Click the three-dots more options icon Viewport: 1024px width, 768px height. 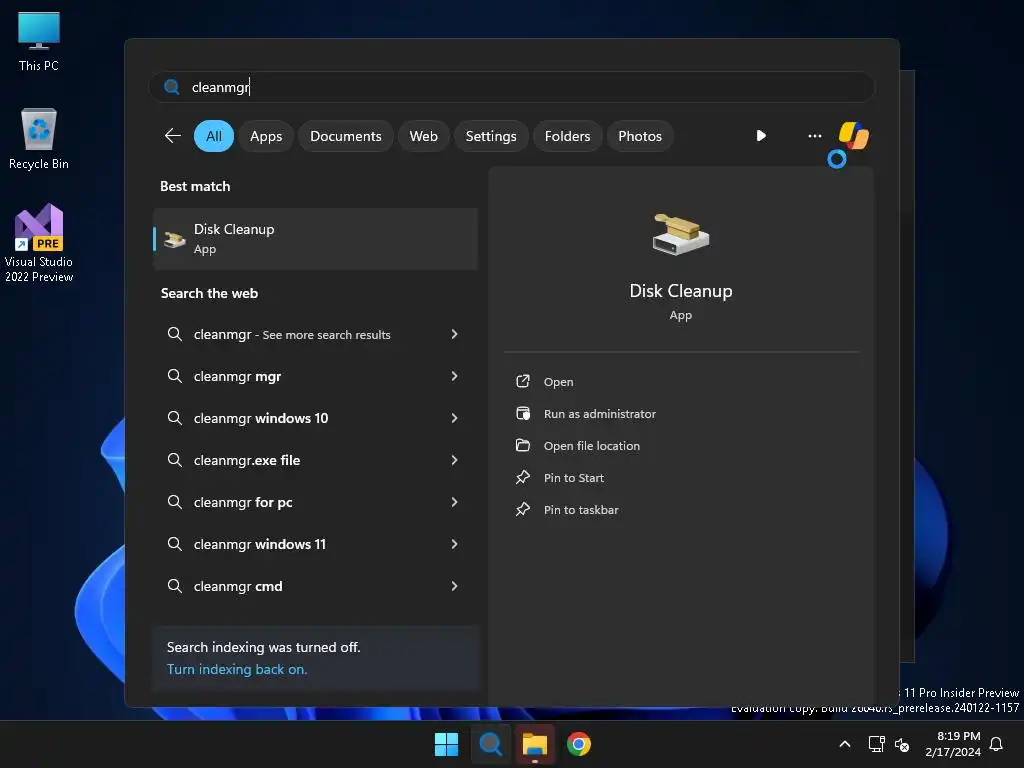814,136
